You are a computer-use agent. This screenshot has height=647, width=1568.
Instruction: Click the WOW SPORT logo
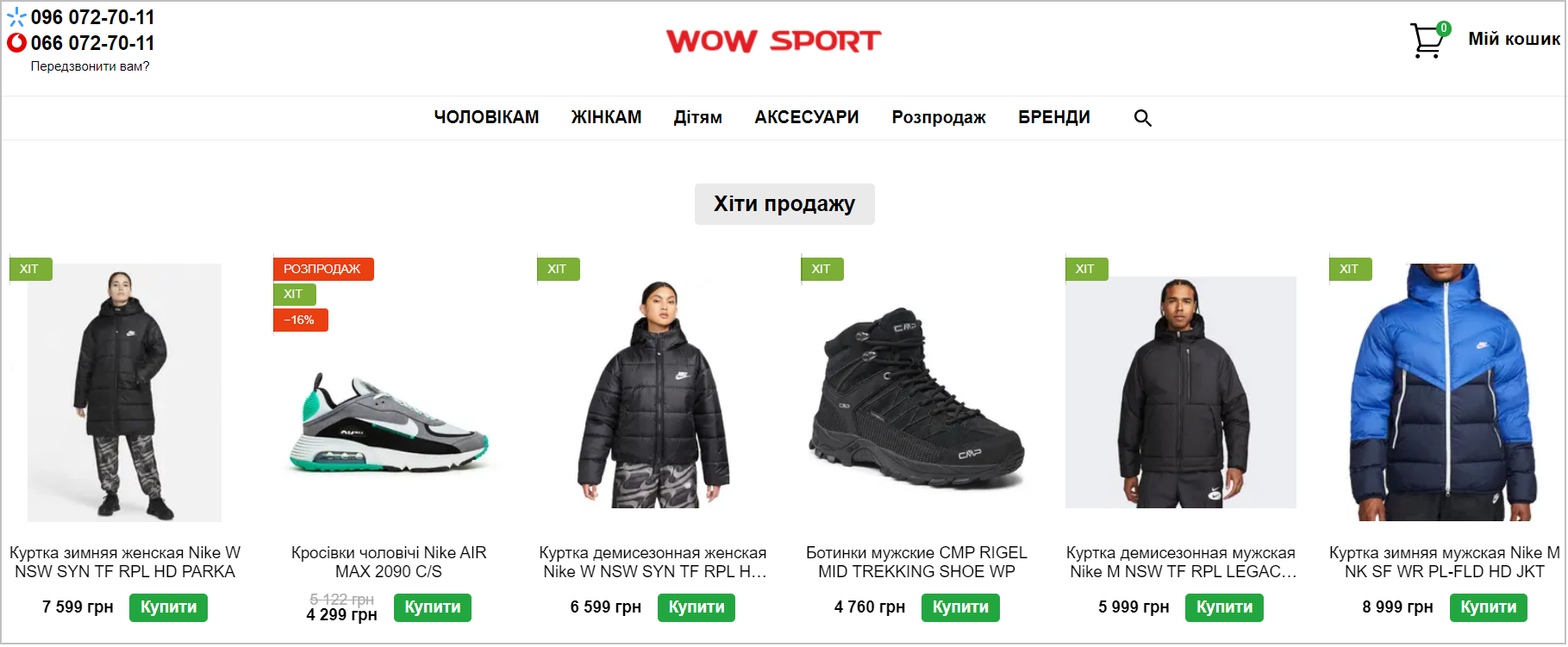773,40
